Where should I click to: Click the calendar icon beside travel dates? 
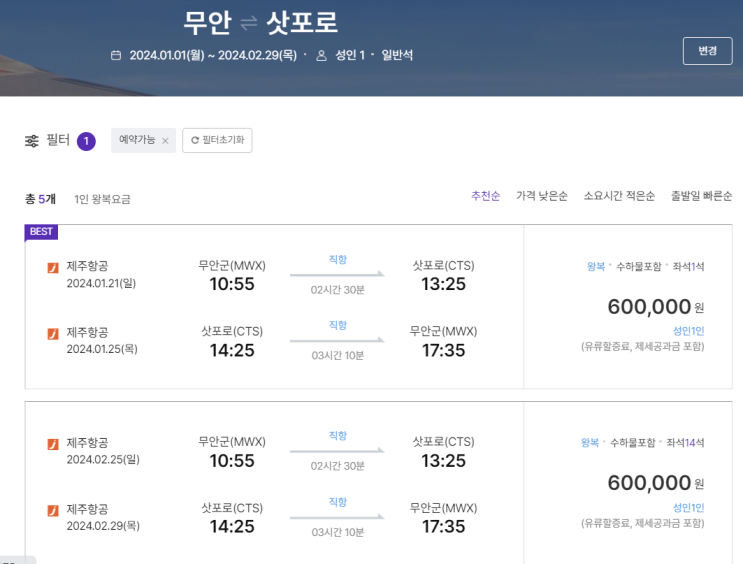tap(116, 55)
